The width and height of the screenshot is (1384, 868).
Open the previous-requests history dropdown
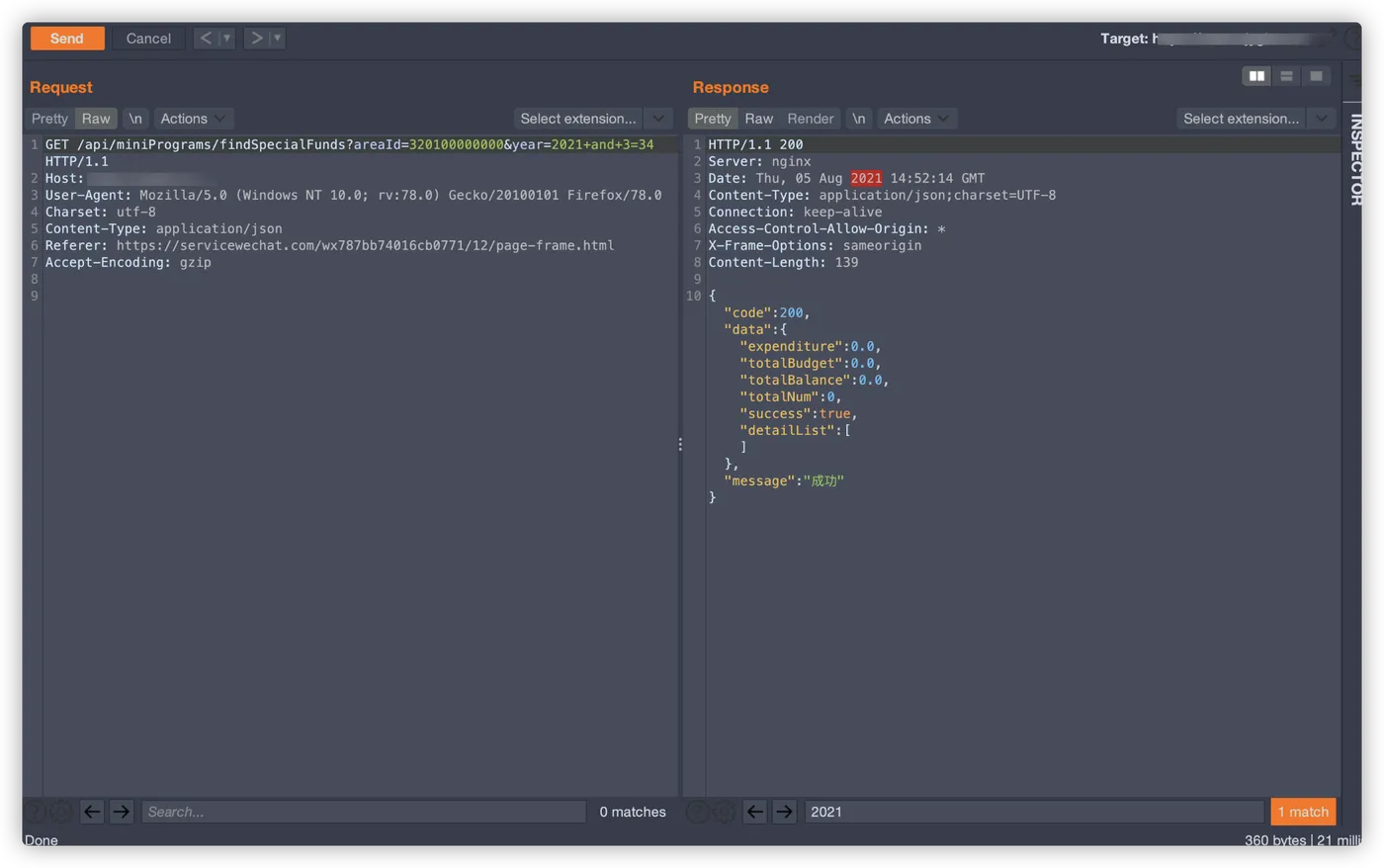click(226, 39)
